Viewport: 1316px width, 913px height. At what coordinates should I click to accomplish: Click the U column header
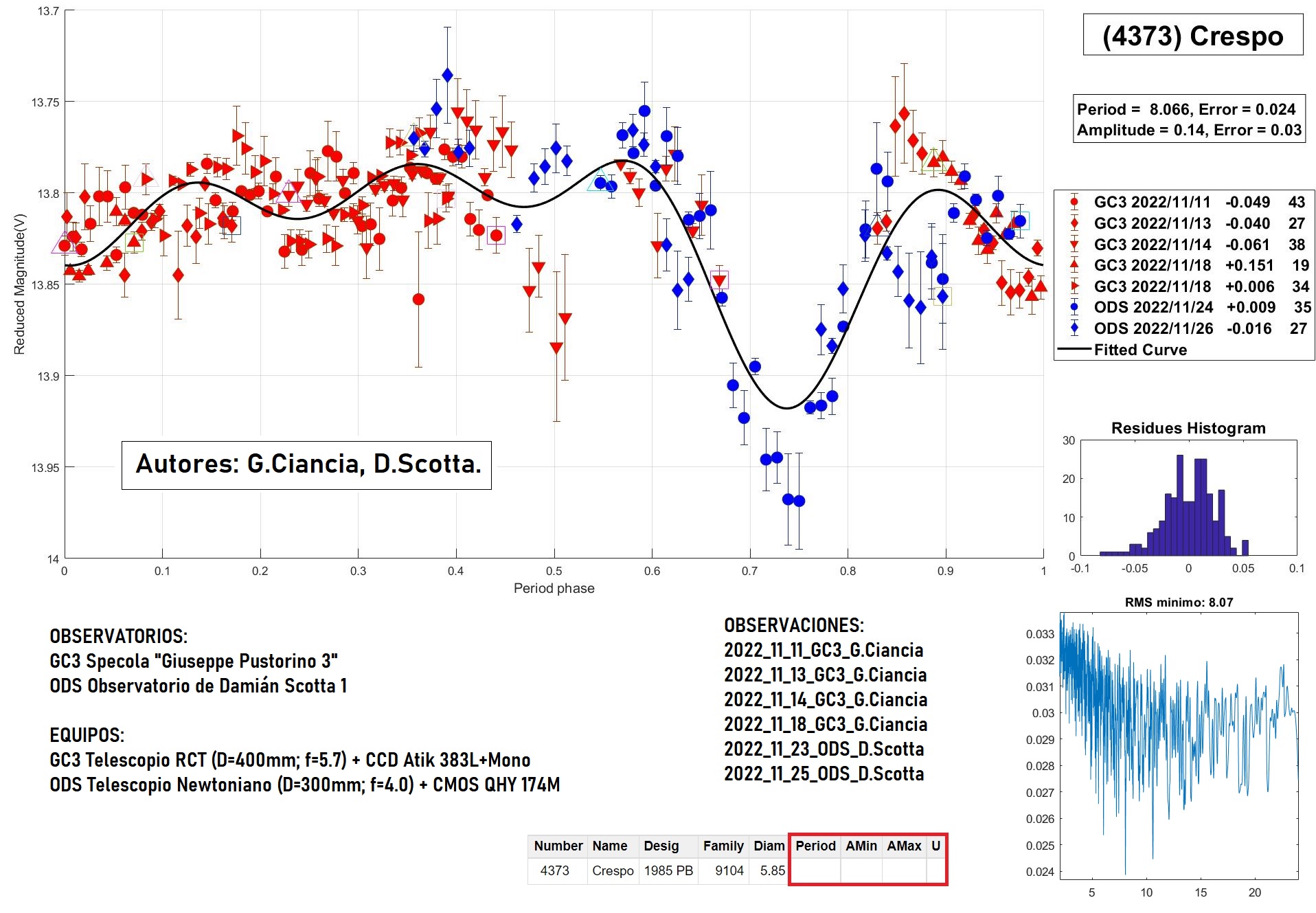[935, 846]
